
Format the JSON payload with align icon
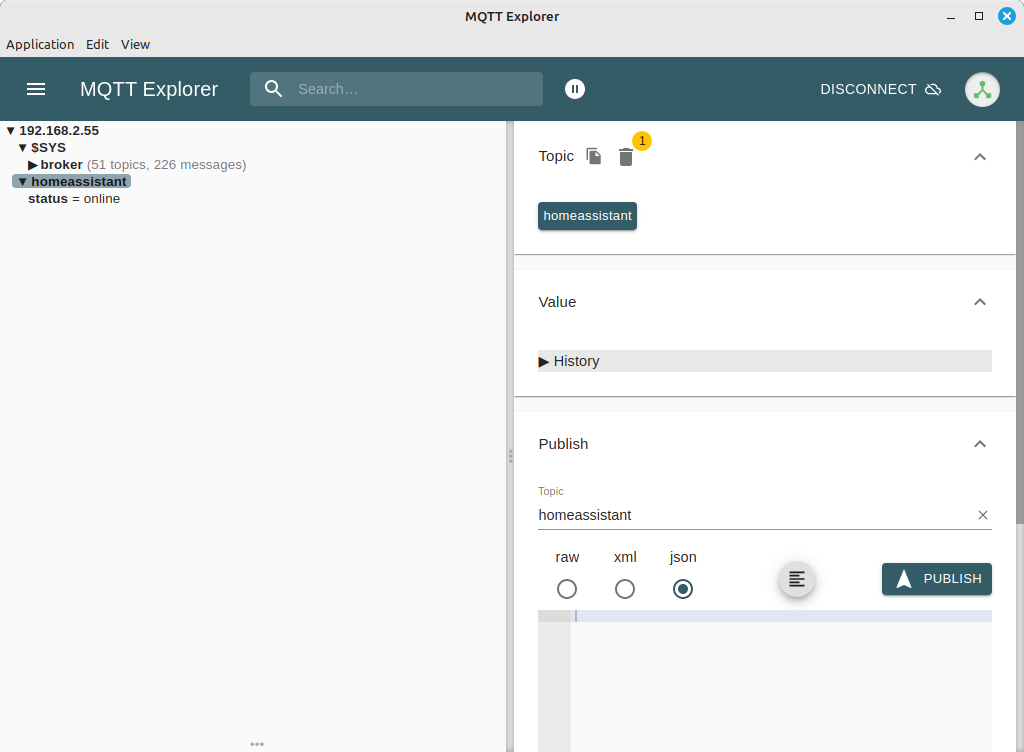pyautogui.click(x=797, y=579)
